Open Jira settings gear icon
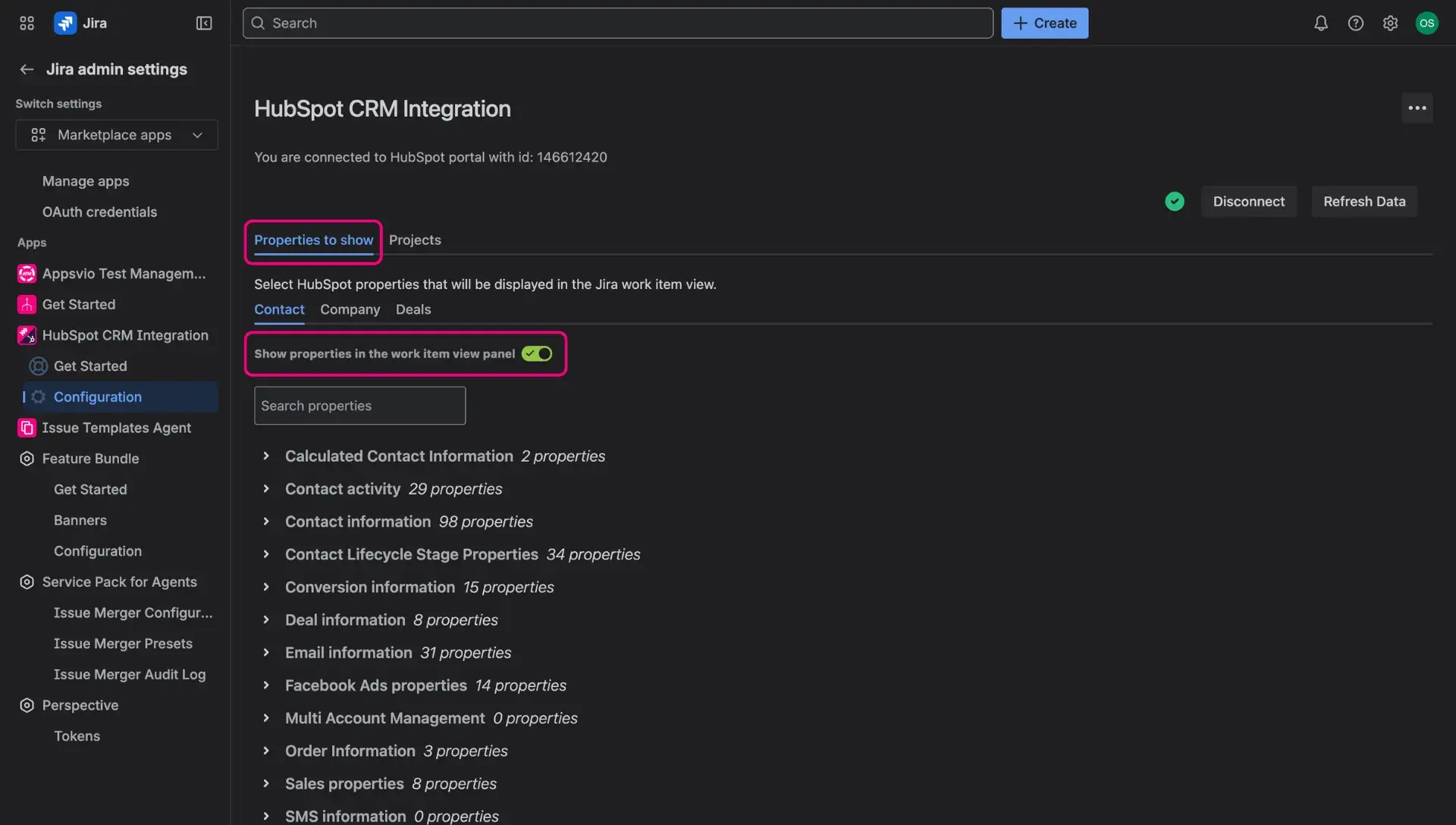 (1391, 23)
